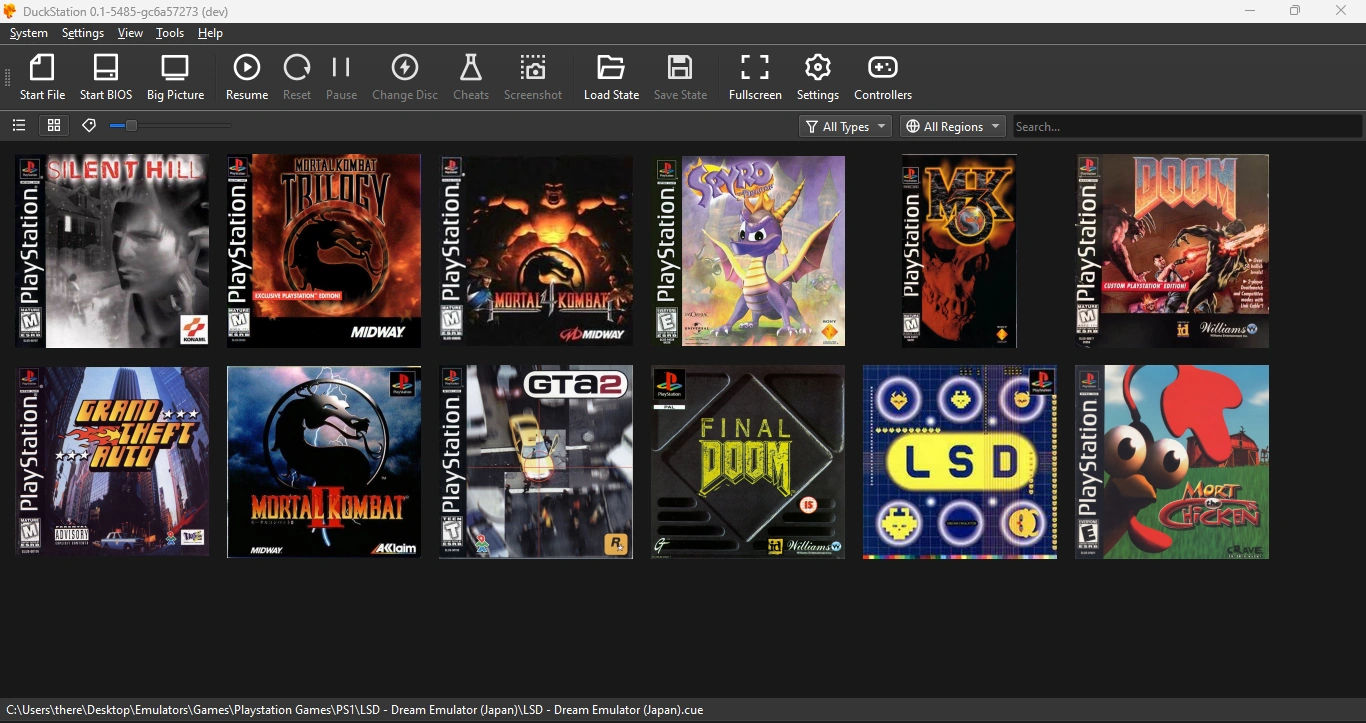Open the Controllers configuration icon
The width and height of the screenshot is (1366, 723).
point(882,75)
